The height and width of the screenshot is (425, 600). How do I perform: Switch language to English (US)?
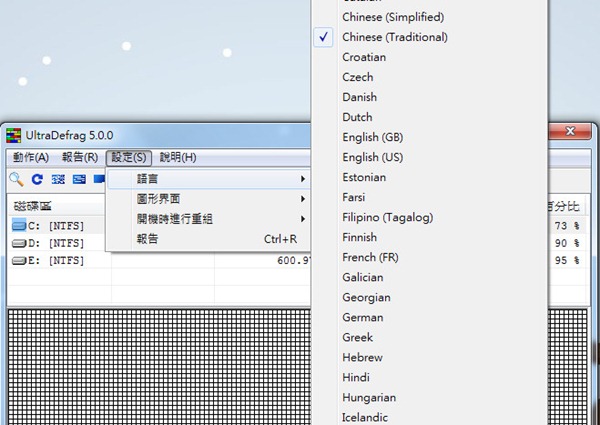click(x=375, y=157)
